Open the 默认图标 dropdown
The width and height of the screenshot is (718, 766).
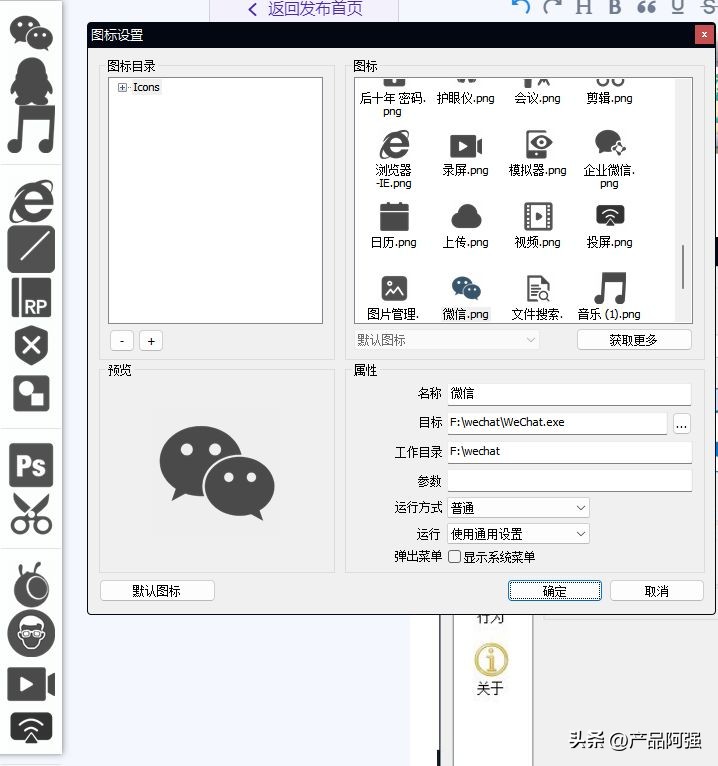[446, 340]
